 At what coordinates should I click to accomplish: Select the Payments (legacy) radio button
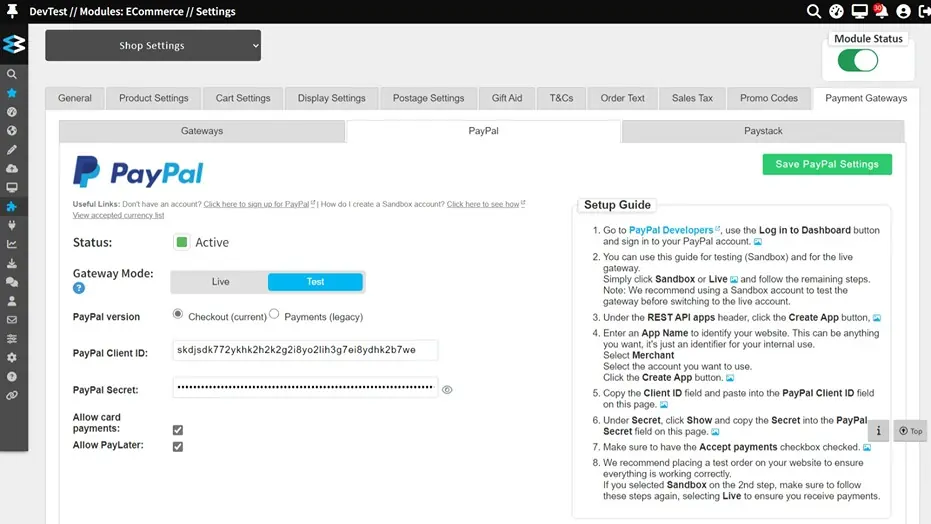(274, 314)
